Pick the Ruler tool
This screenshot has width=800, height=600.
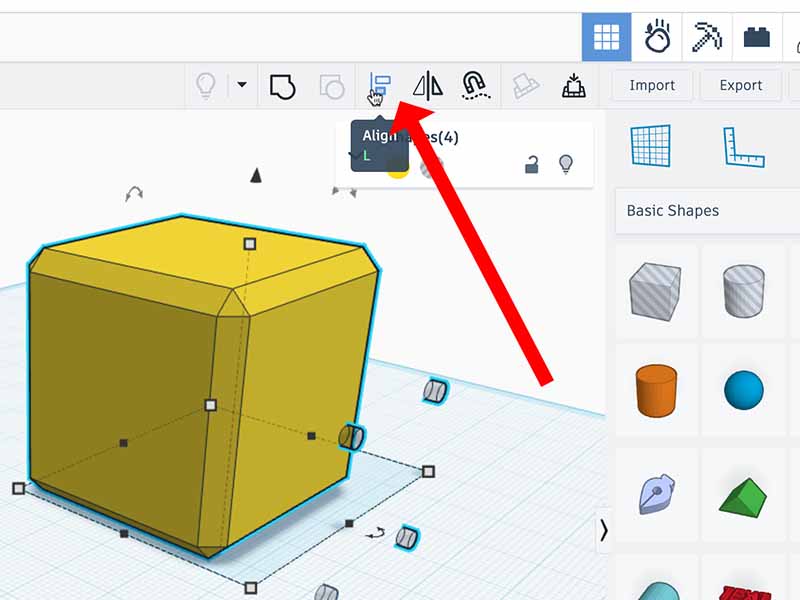743,147
